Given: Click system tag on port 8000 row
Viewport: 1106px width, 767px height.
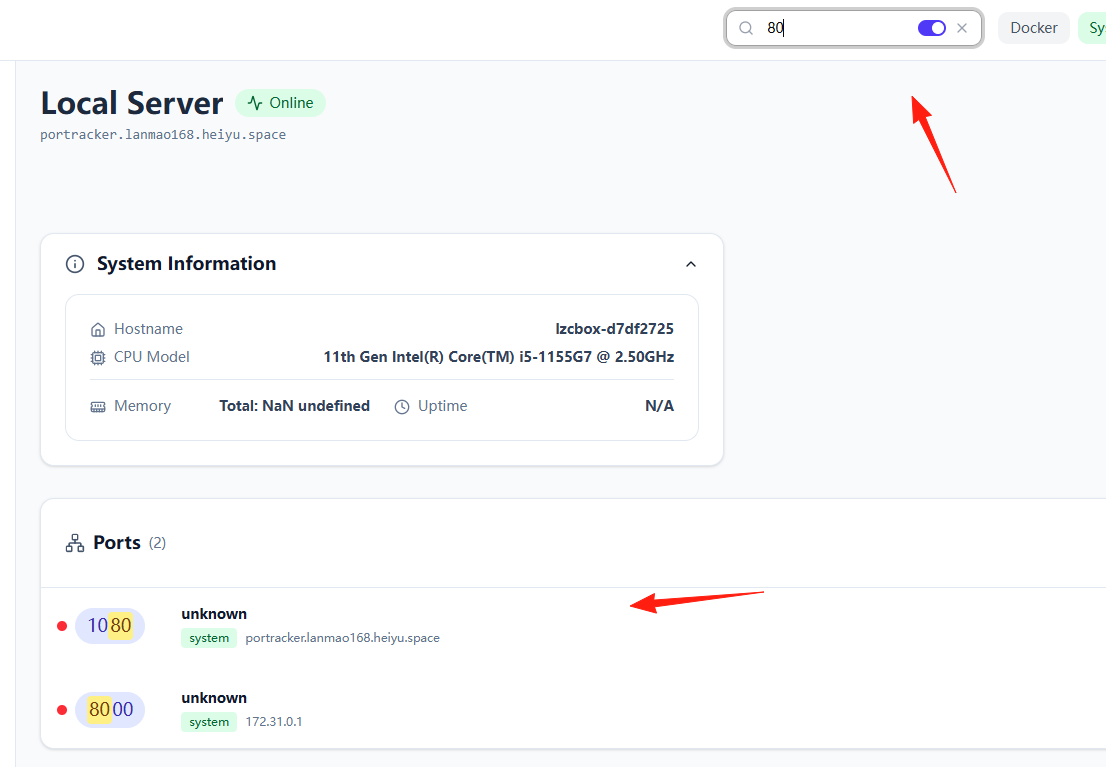Looking at the screenshot, I should [x=209, y=722].
